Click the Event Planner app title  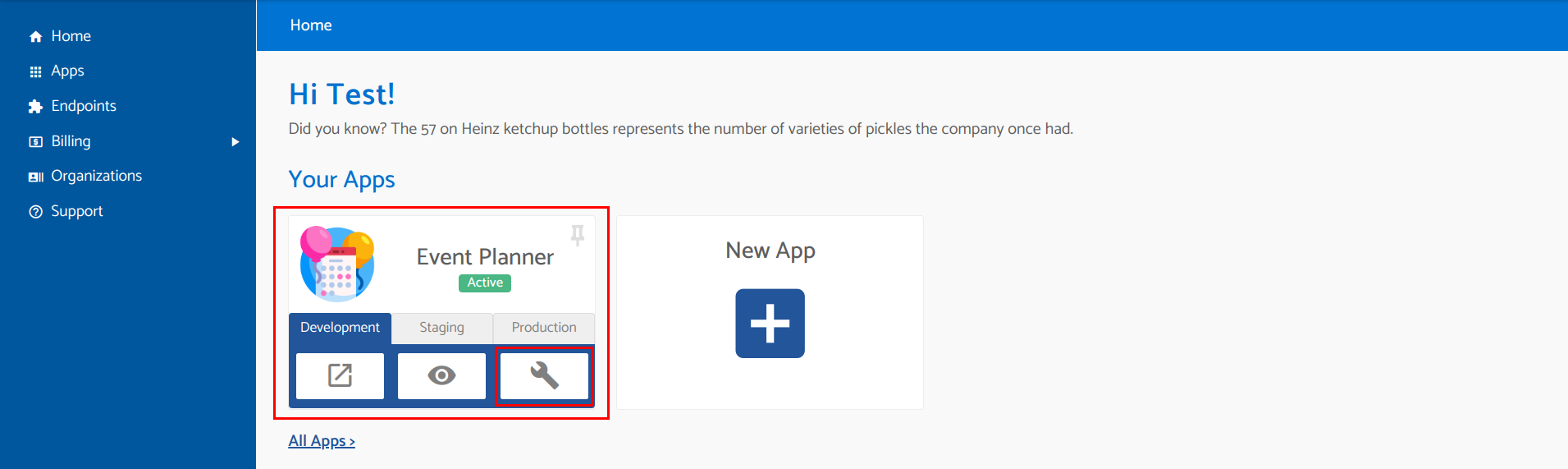coord(485,257)
